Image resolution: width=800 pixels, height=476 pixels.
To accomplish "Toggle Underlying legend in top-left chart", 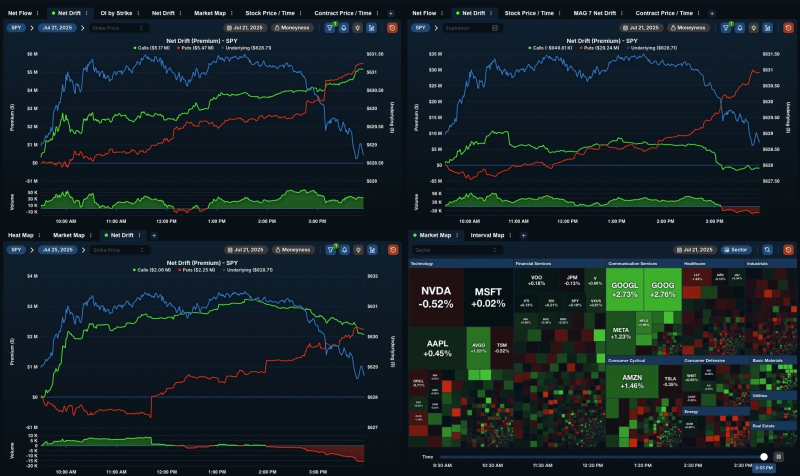I will click(x=246, y=48).
